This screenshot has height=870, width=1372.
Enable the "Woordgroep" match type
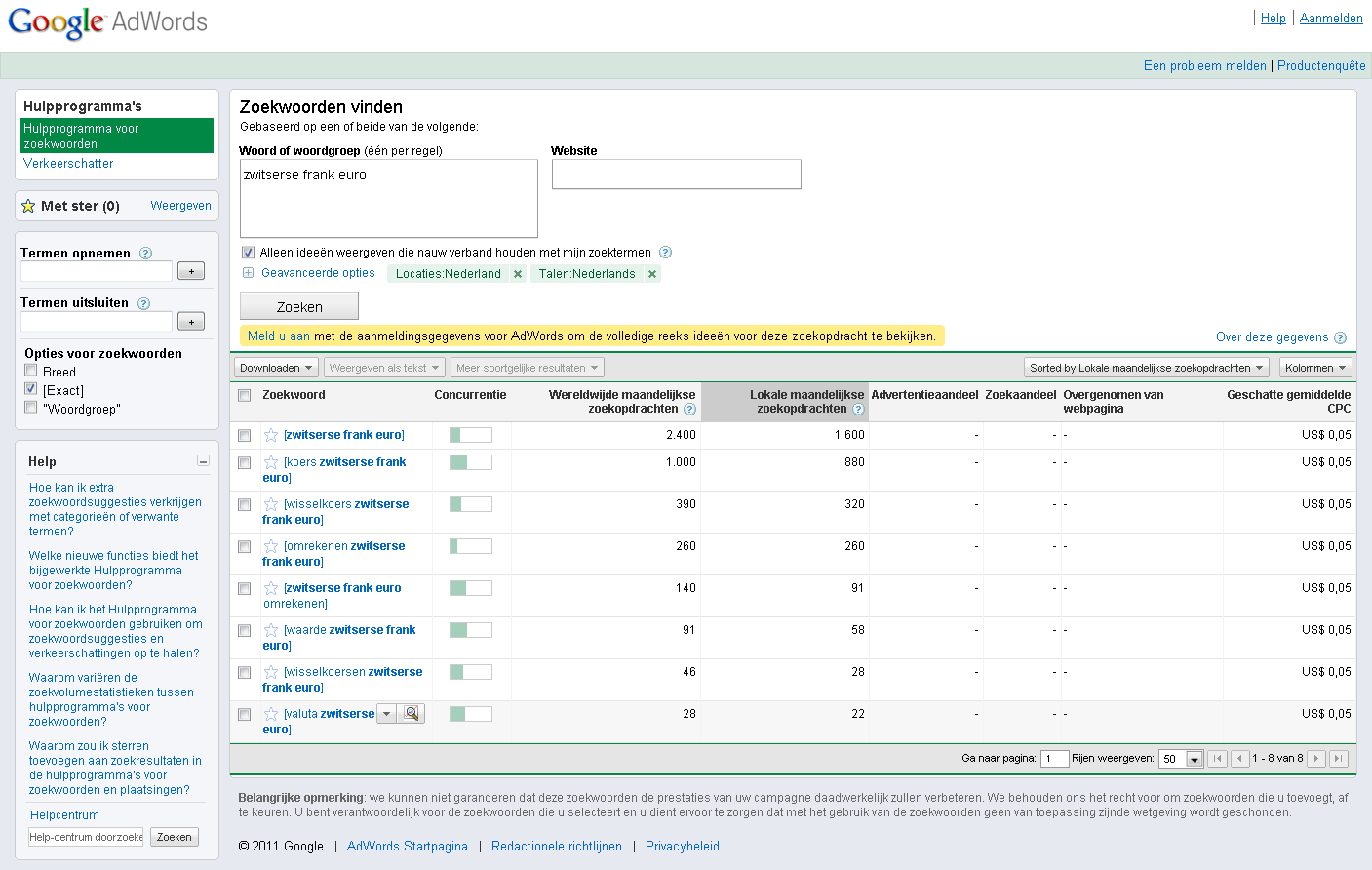(x=31, y=408)
